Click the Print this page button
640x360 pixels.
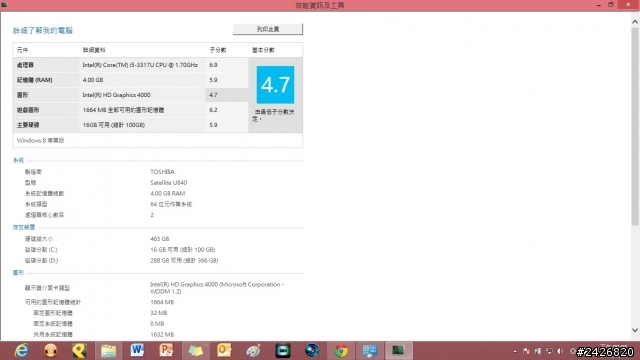268,29
